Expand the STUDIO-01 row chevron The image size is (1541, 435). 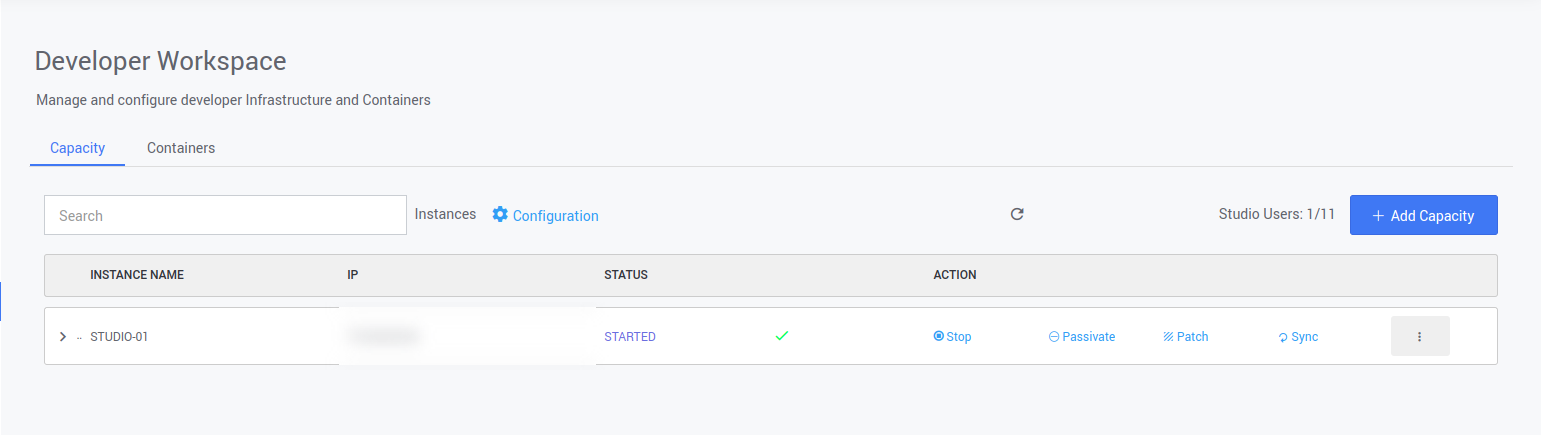point(63,337)
